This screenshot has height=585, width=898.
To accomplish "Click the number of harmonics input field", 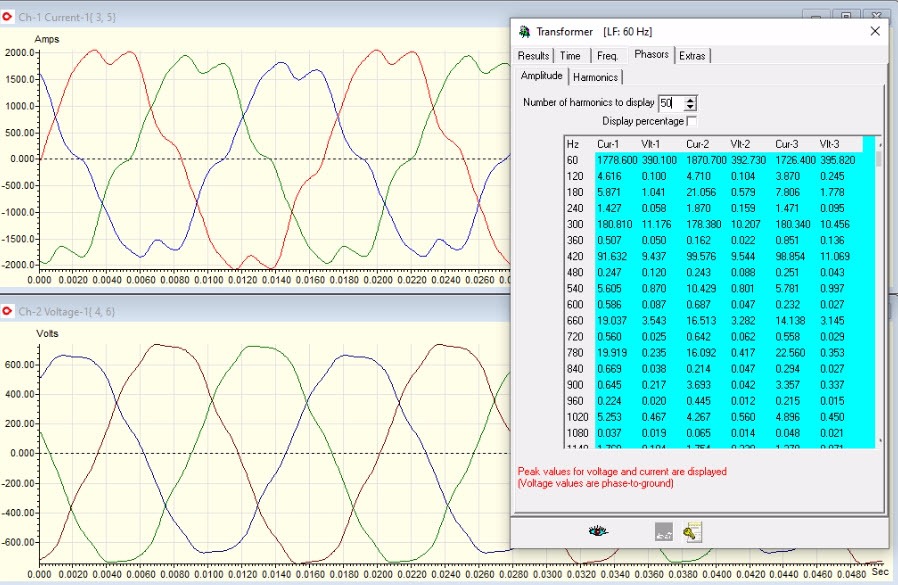I will click(668, 103).
